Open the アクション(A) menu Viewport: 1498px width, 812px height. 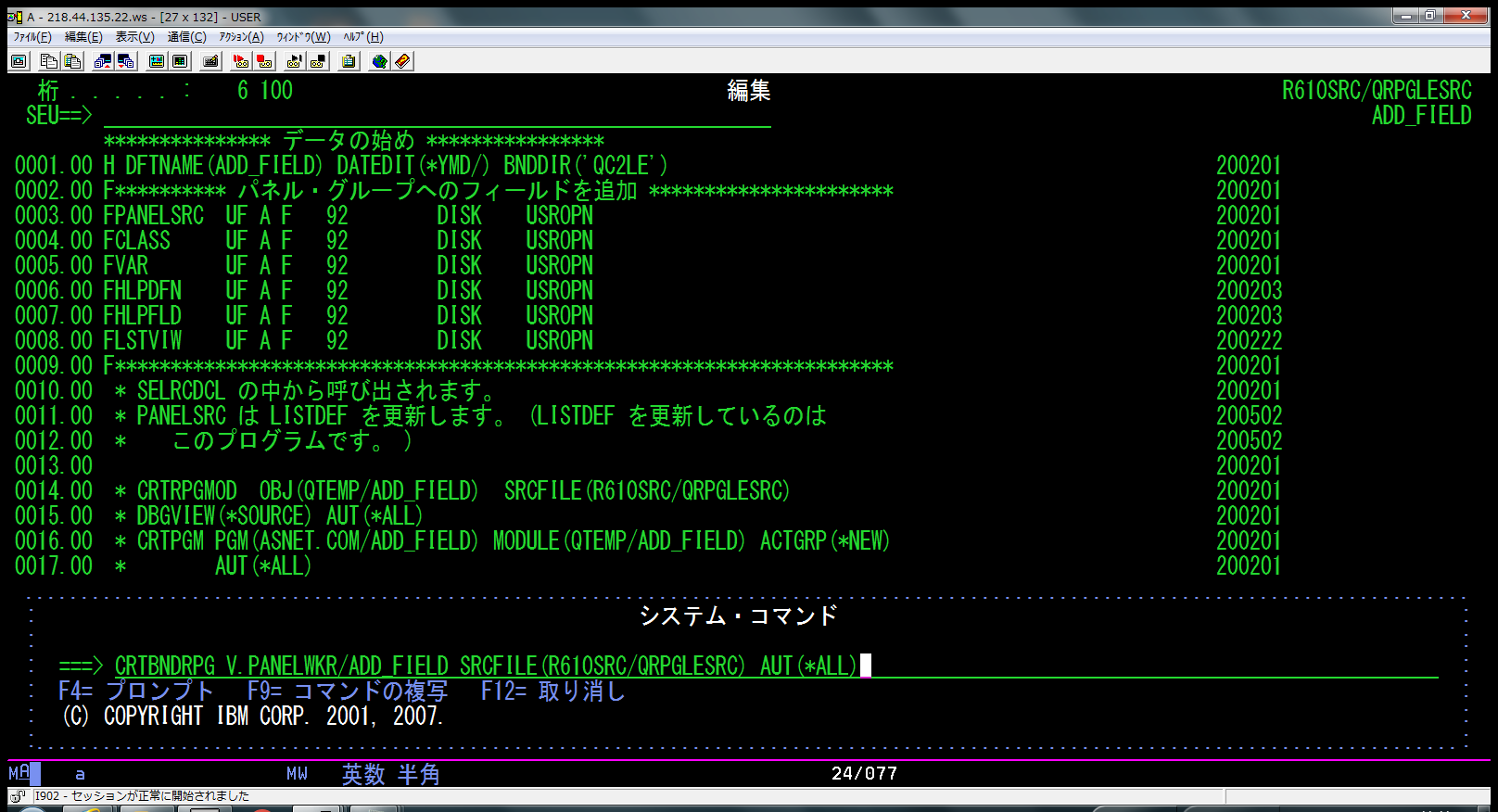241,37
